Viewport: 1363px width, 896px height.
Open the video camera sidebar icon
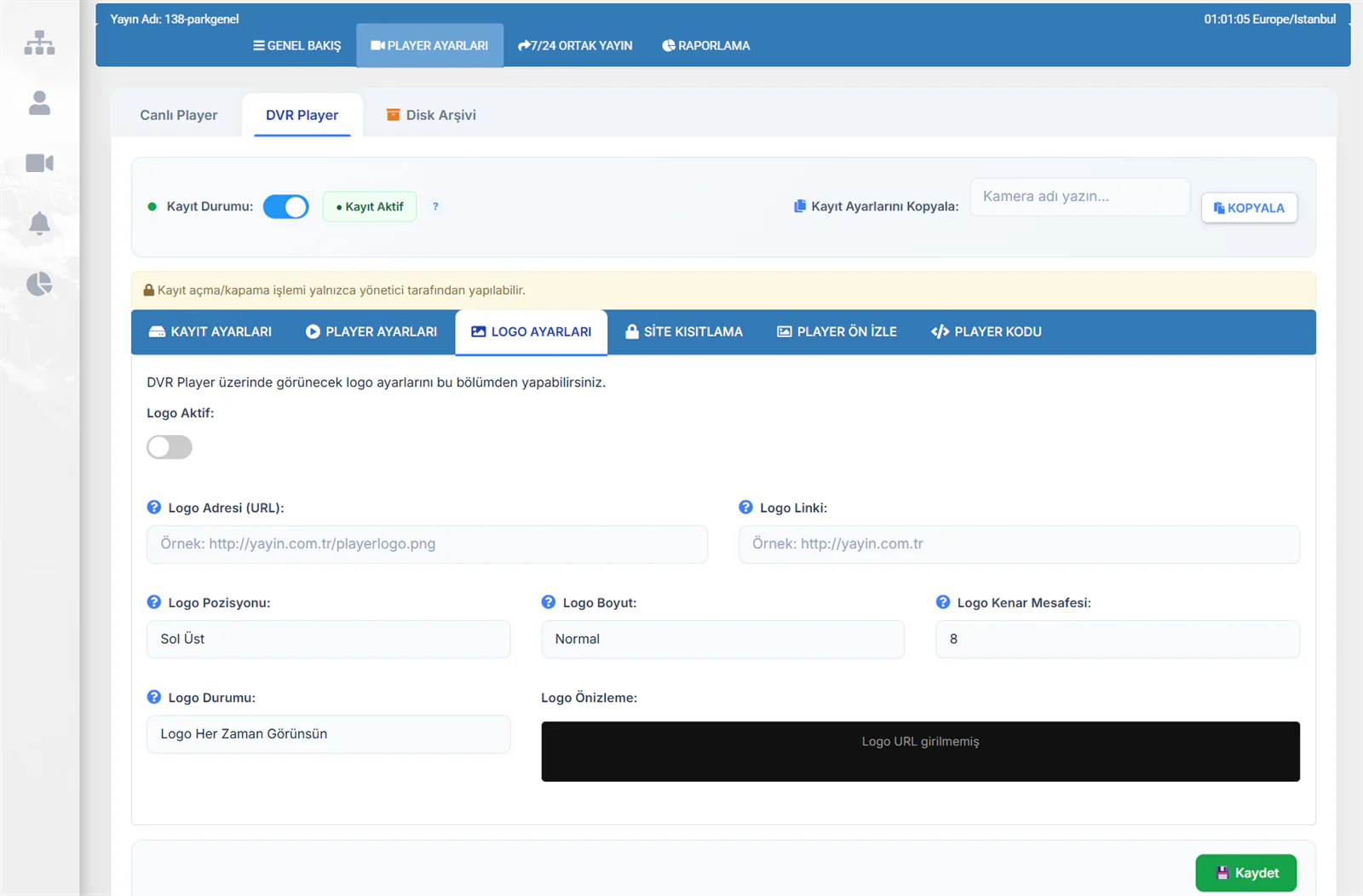tap(39, 163)
